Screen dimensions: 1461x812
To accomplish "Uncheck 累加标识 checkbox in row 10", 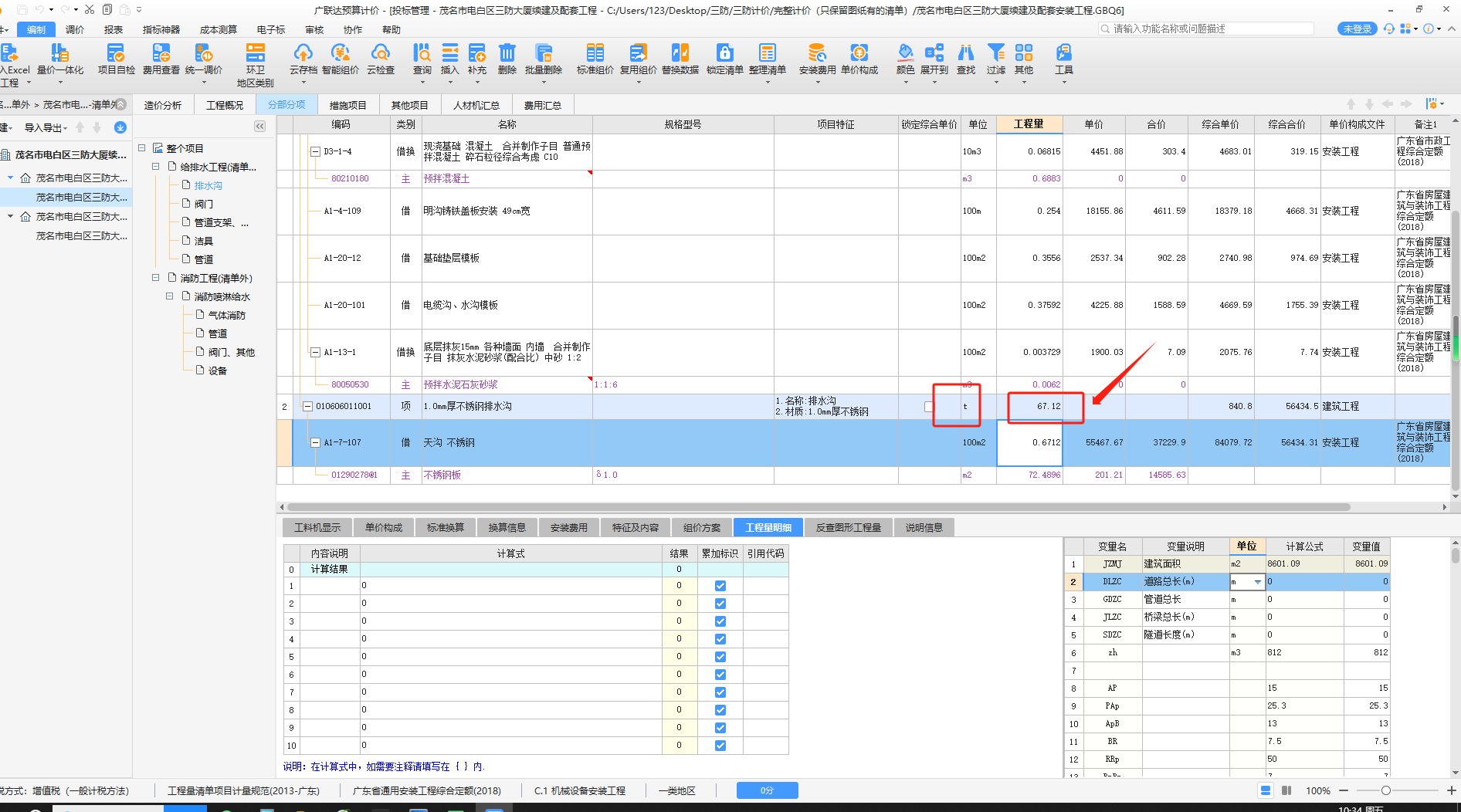I will click(720, 746).
